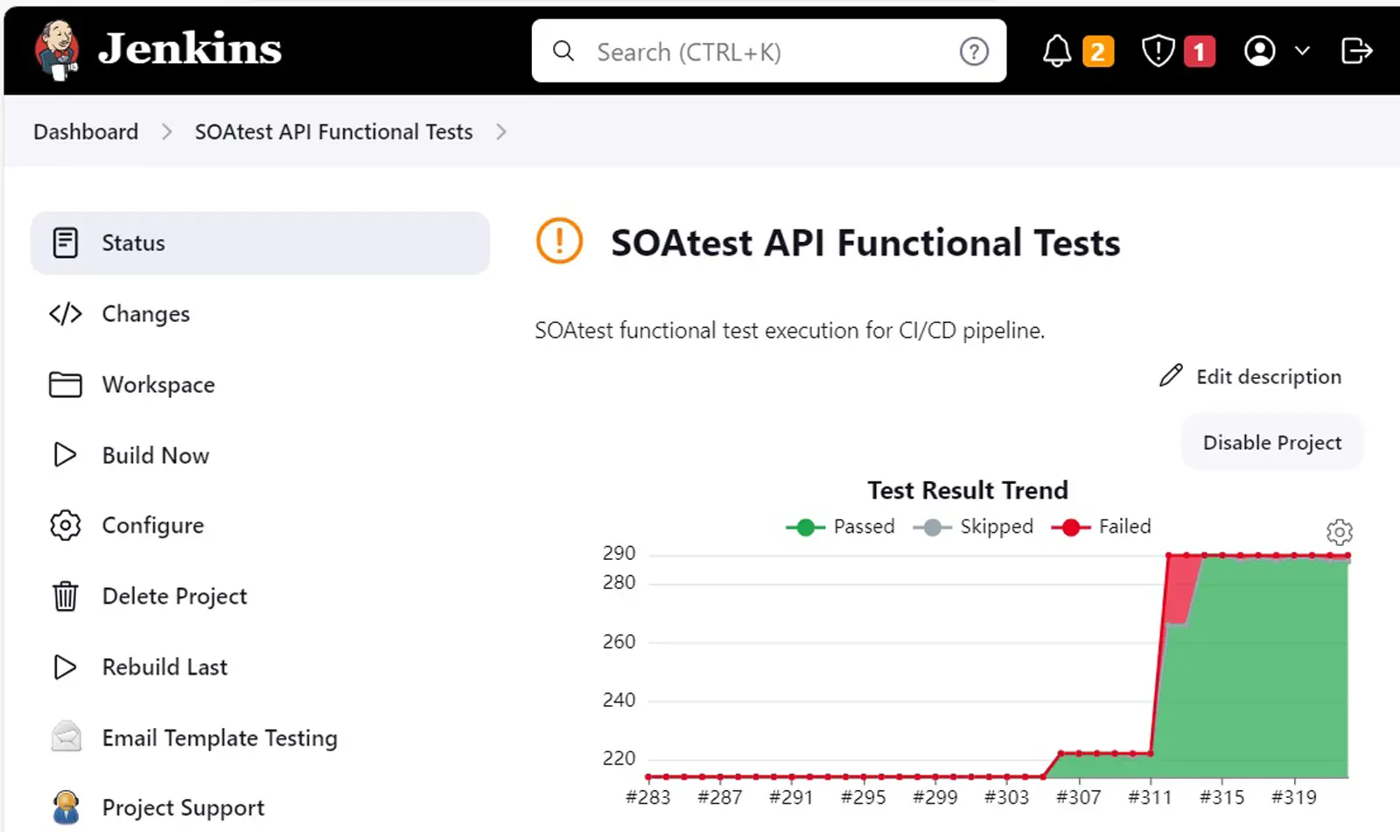The width and height of the screenshot is (1400, 840).
Task: Click the Test Result Trend title
Action: point(968,490)
